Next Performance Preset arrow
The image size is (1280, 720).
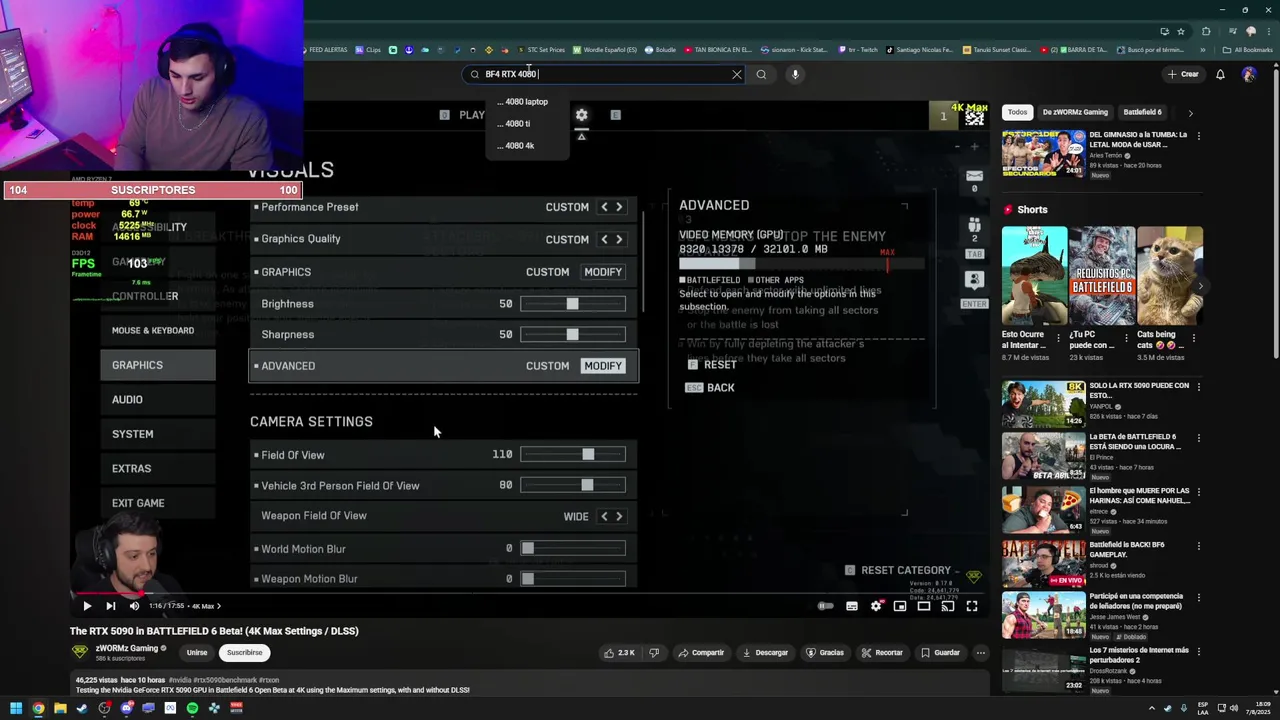click(619, 207)
